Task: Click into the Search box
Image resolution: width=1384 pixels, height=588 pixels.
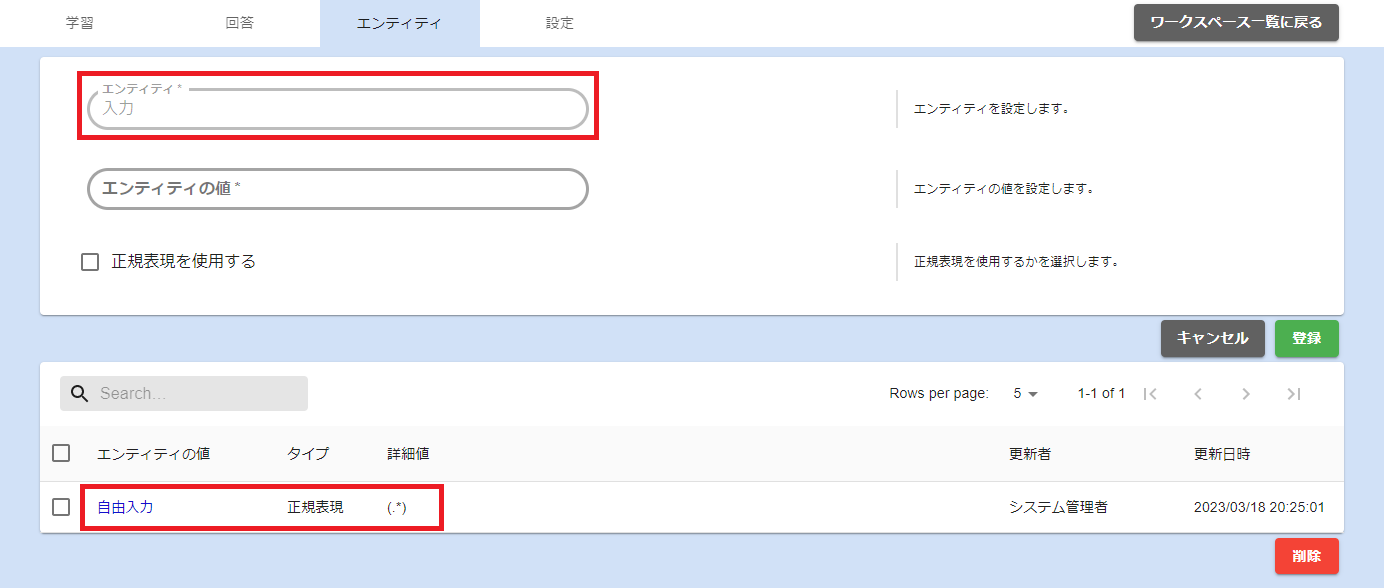Action: coord(198,394)
